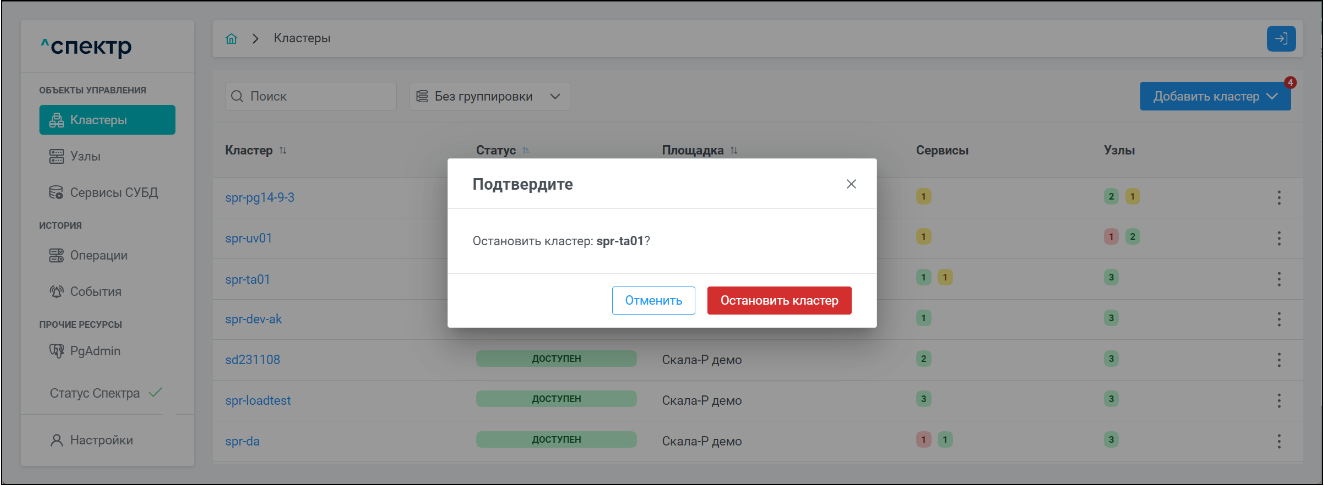Select События in the sidebar

click(x=95, y=292)
